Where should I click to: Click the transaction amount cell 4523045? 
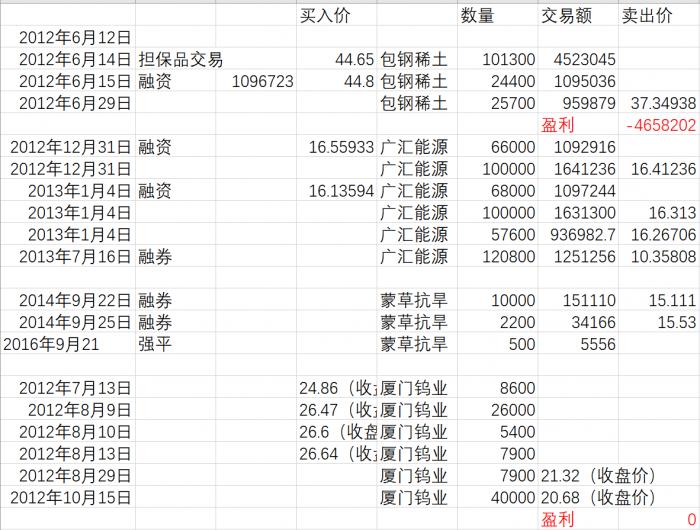[578, 59]
